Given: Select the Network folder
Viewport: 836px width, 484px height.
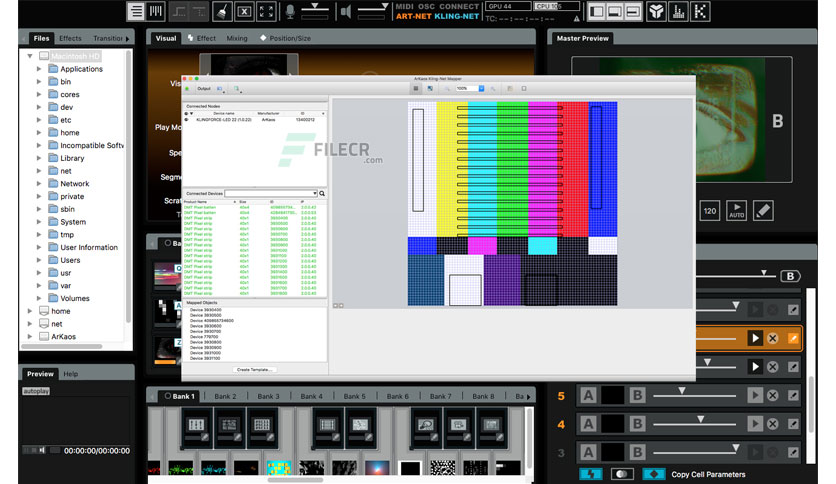Looking at the screenshot, I should pos(75,183).
